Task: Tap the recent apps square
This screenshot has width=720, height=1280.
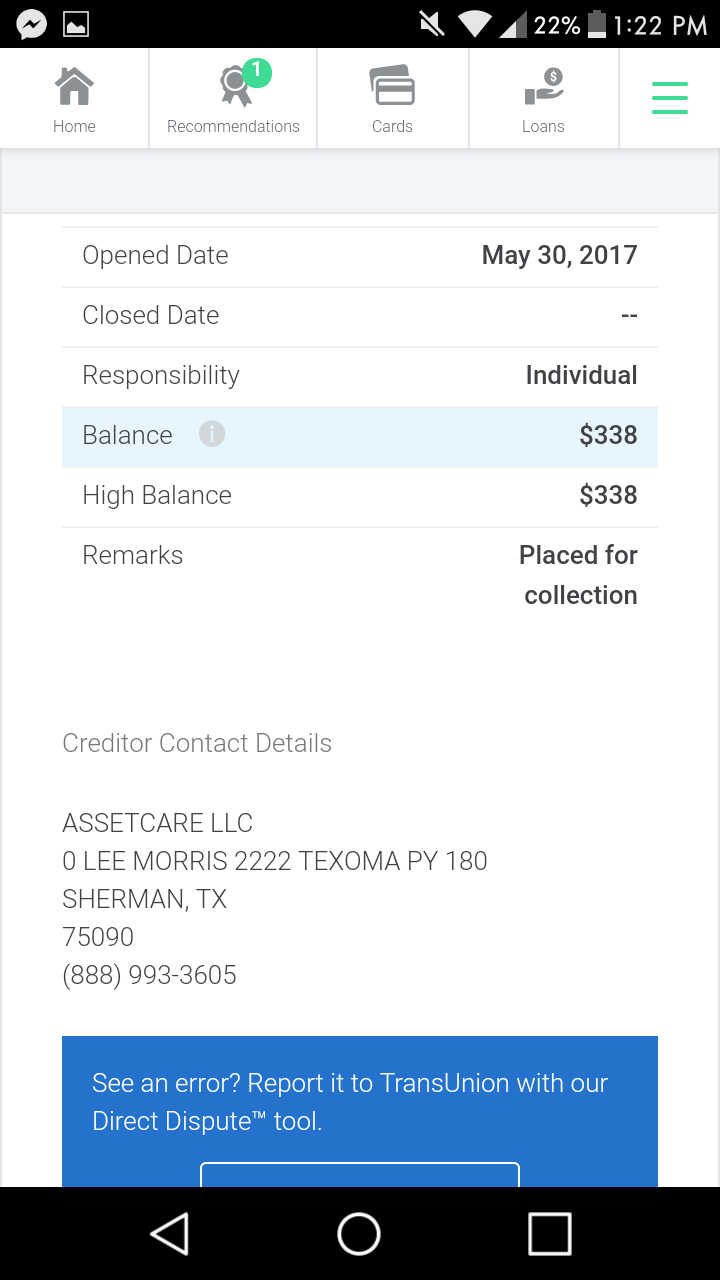Action: pos(549,1233)
